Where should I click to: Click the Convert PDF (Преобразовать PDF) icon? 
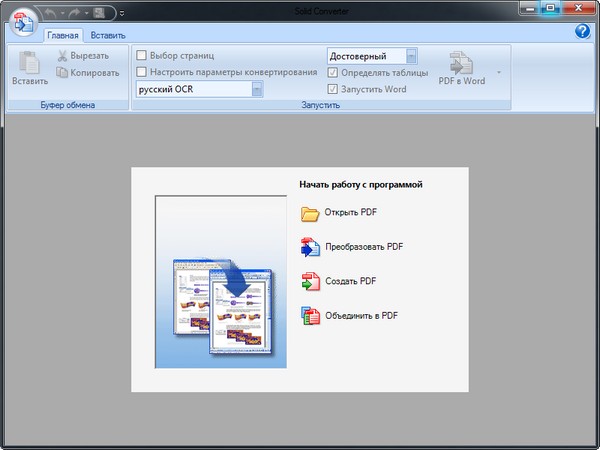[x=309, y=247]
